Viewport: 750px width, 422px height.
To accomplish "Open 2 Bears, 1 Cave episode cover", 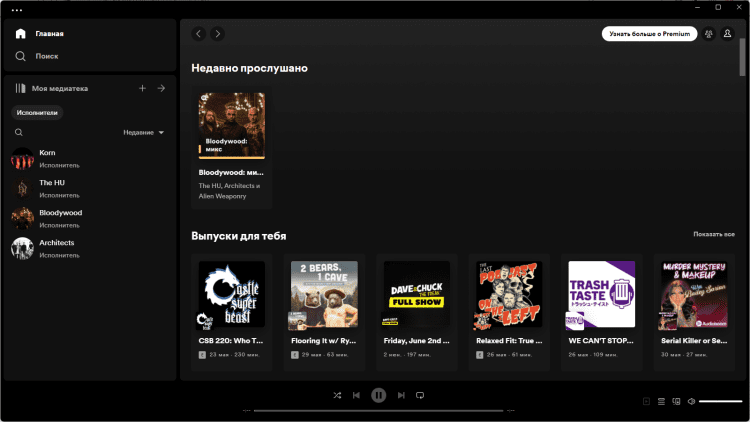I will point(324,294).
